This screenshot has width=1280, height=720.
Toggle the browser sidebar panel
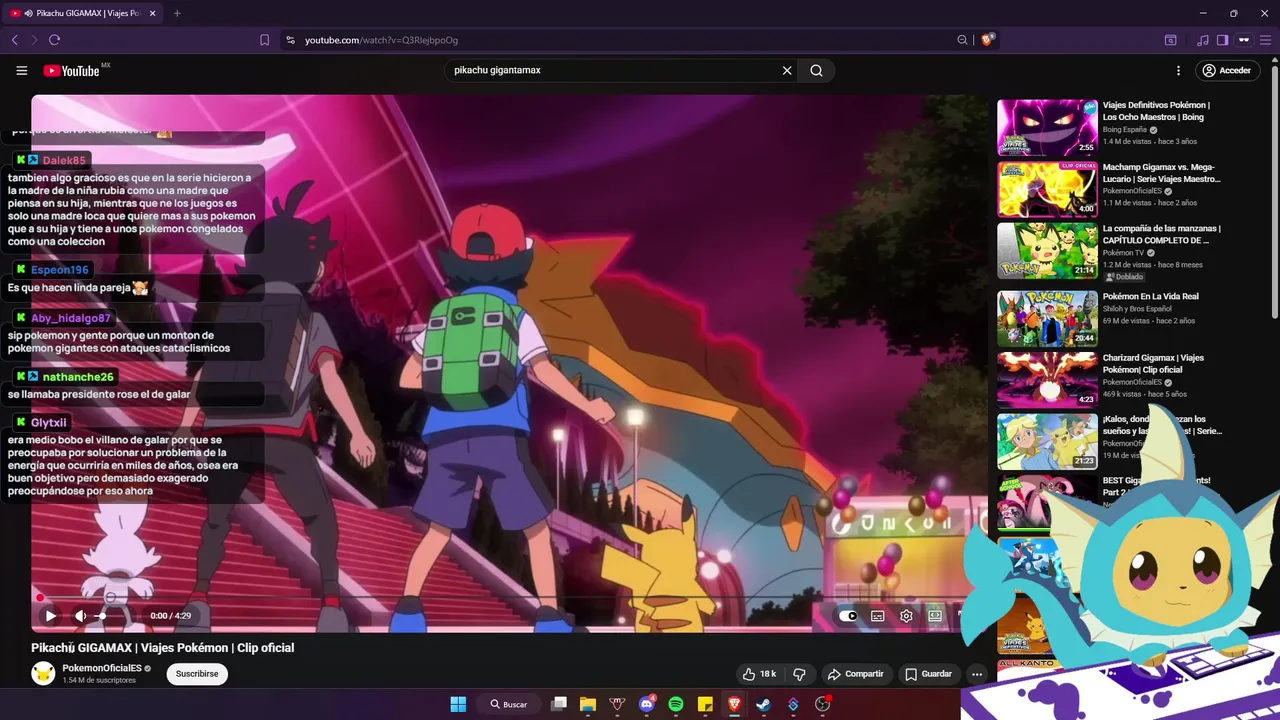[1222, 40]
